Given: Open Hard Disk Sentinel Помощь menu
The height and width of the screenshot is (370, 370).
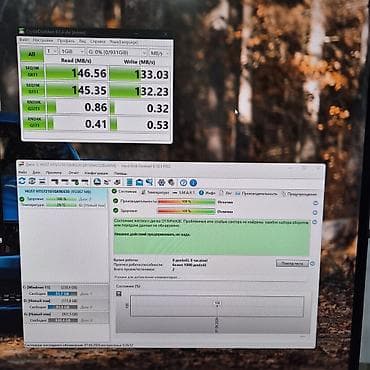Looking at the screenshot, I should 120,173.
